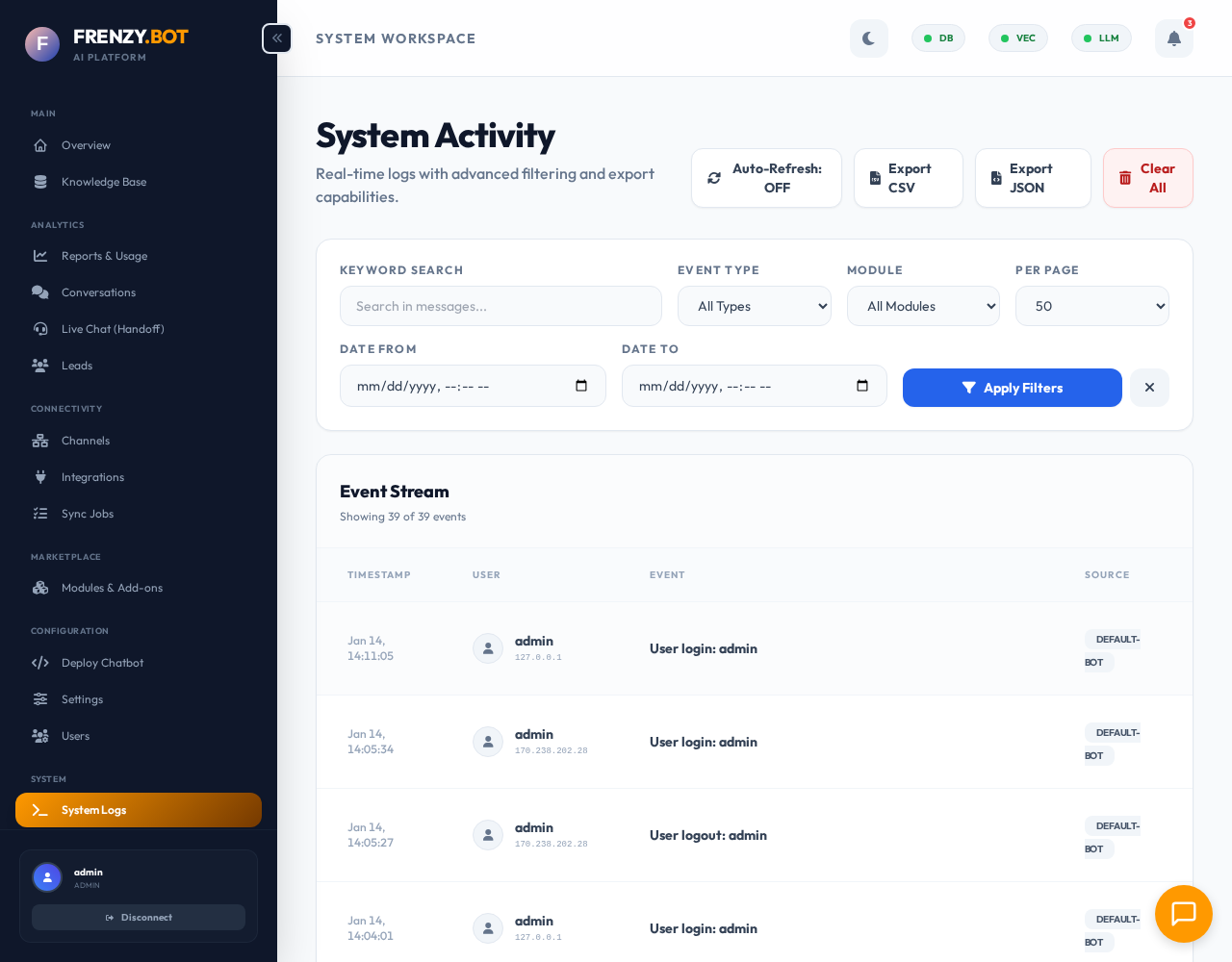Navigate to Live Chat (Handoff)
The height and width of the screenshot is (962, 1232).
pos(40,329)
